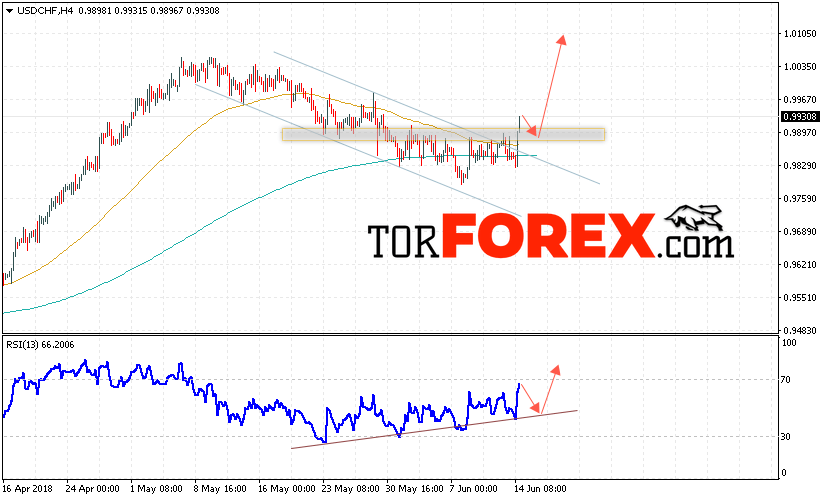Click the USDCHF,H4 symbol title

pyautogui.click(x=45, y=10)
